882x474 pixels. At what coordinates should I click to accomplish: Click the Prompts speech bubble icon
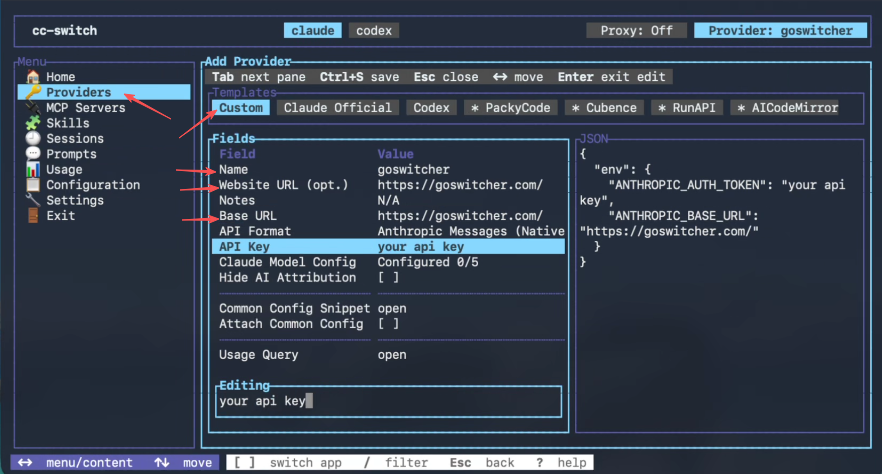(x=33, y=154)
